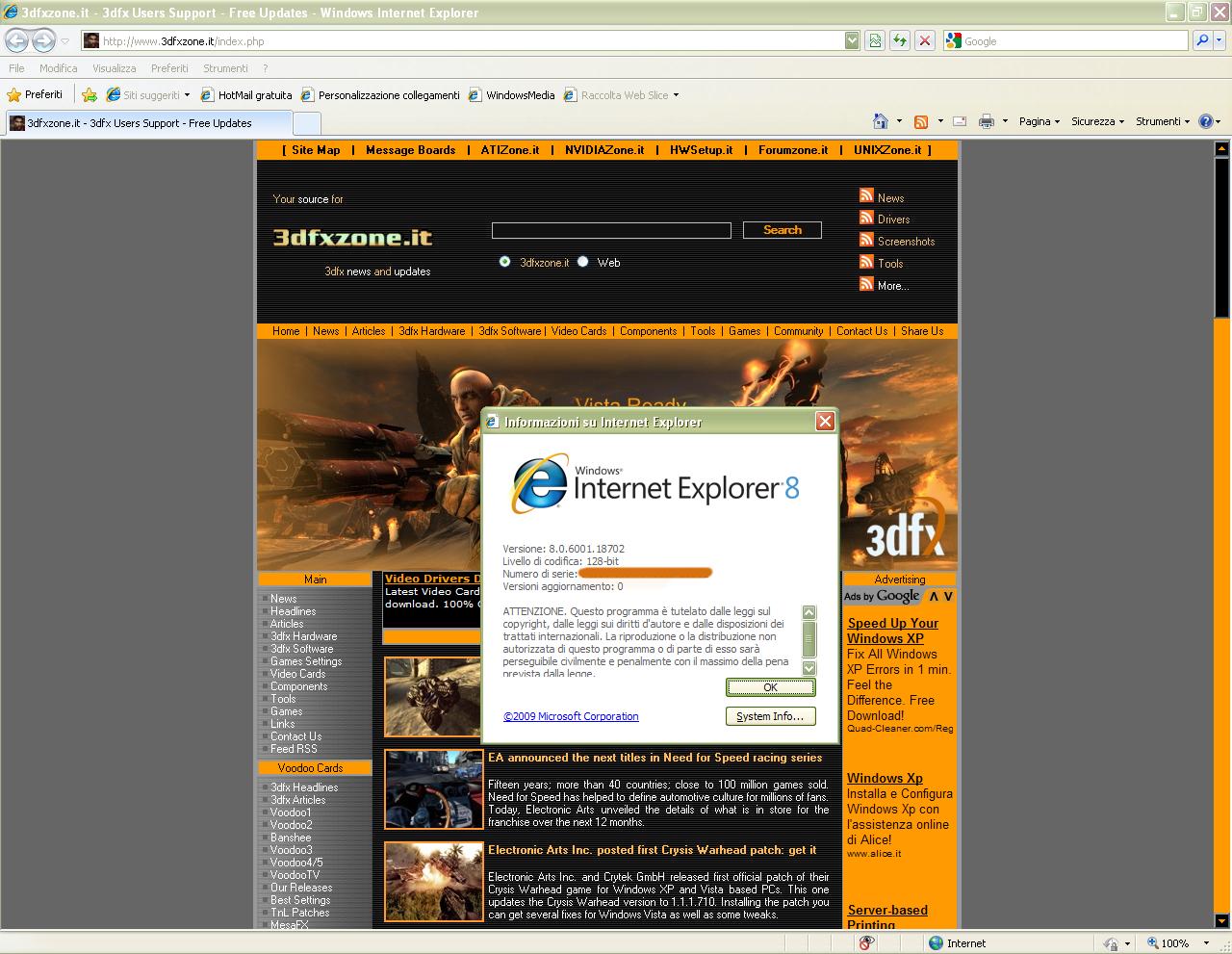Open the Screenshots RSS feed icon
Screen dimensions: 1232x954
click(x=866, y=240)
